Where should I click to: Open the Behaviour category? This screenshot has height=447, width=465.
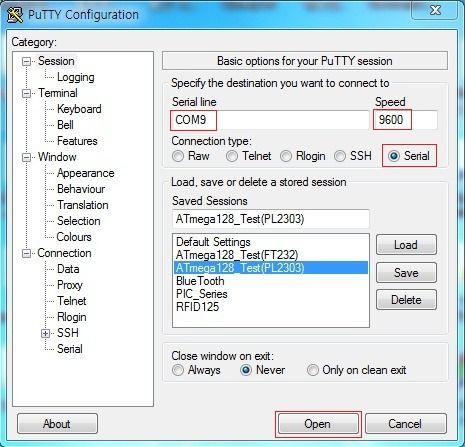click(x=81, y=189)
